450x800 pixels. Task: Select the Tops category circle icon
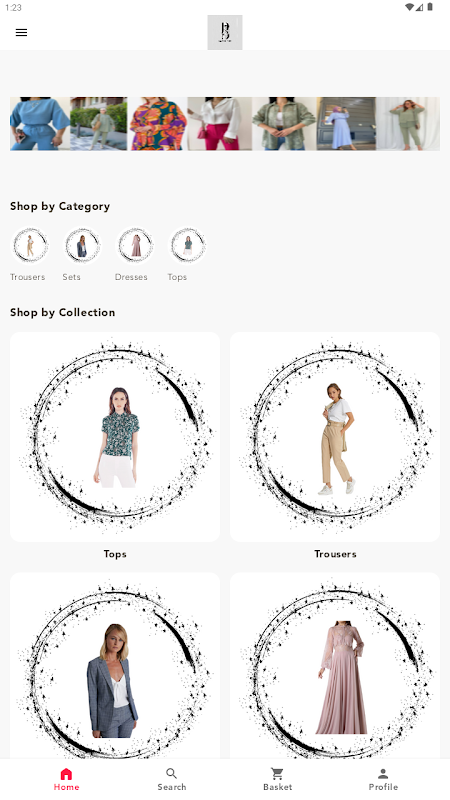click(187, 245)
